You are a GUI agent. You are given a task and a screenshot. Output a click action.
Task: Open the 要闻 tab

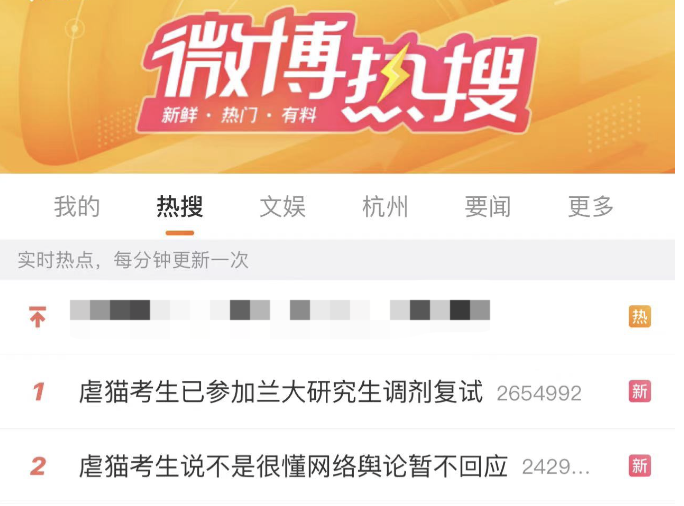pos(488,206)
